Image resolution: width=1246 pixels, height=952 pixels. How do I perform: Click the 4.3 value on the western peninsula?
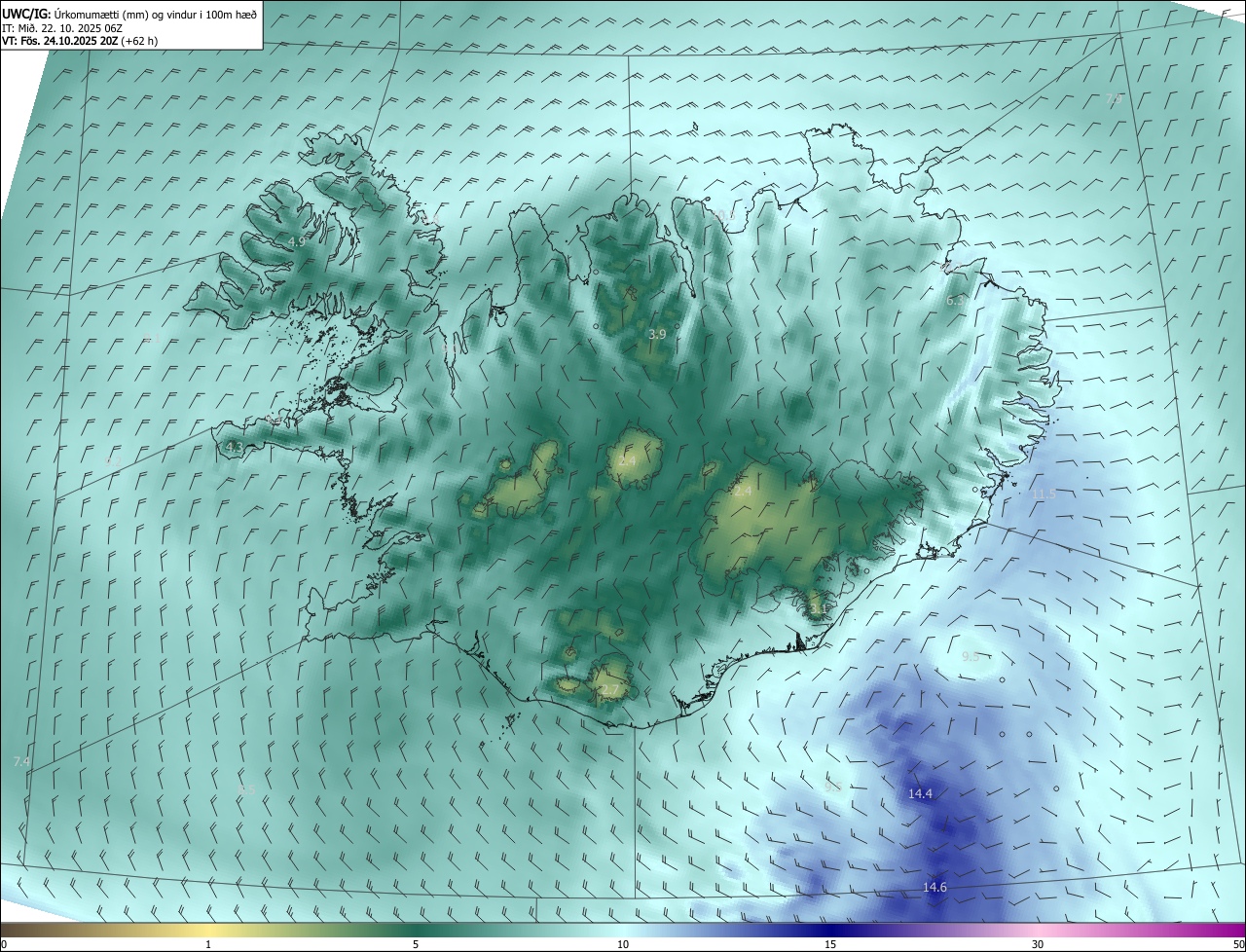pyautogui.click(x=234, y=447)
